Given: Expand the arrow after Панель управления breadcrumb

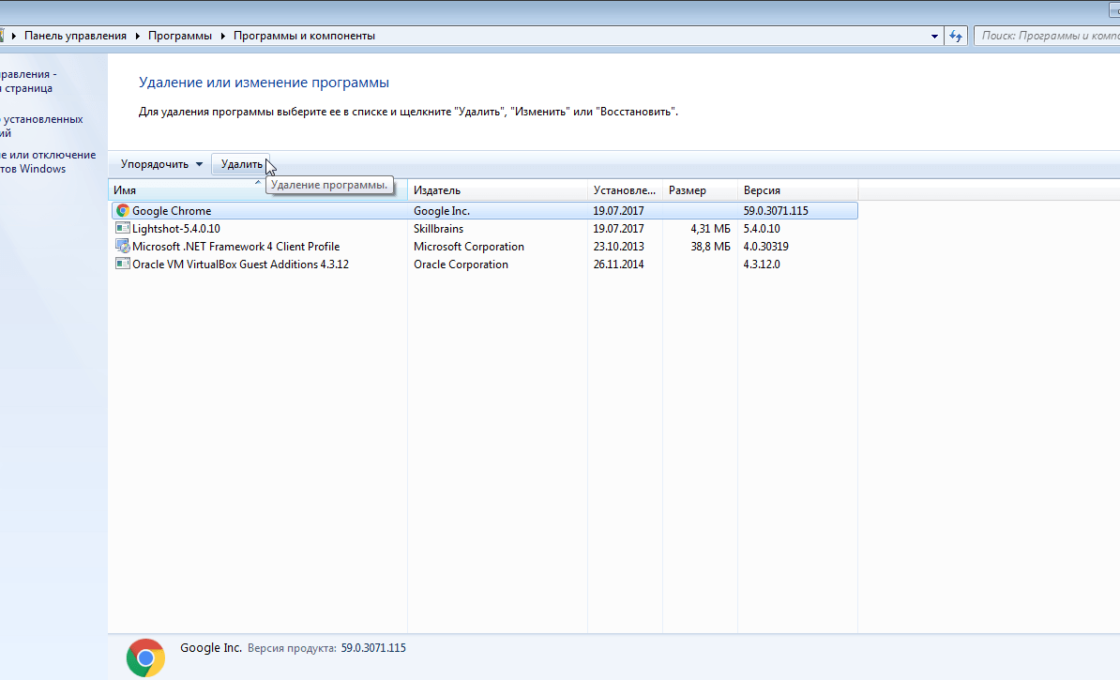Looking at the screenshot, I should [137, 36].
